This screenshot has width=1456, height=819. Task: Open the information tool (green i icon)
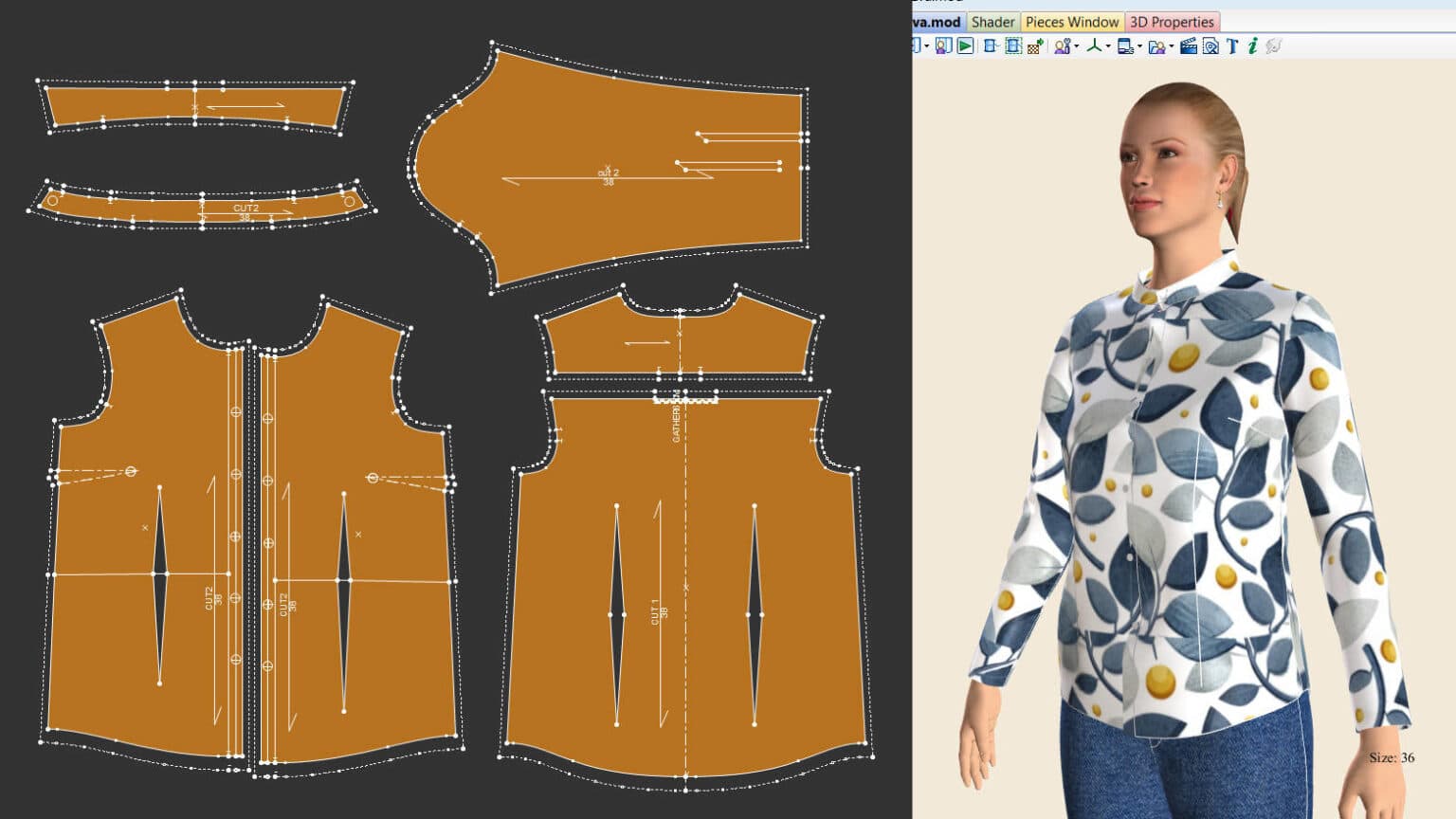(x=1253, y=45)
